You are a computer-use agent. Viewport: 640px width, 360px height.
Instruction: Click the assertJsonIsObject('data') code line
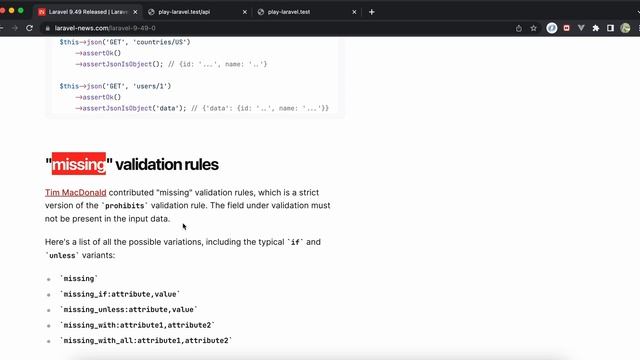click(x=202, y=108)
